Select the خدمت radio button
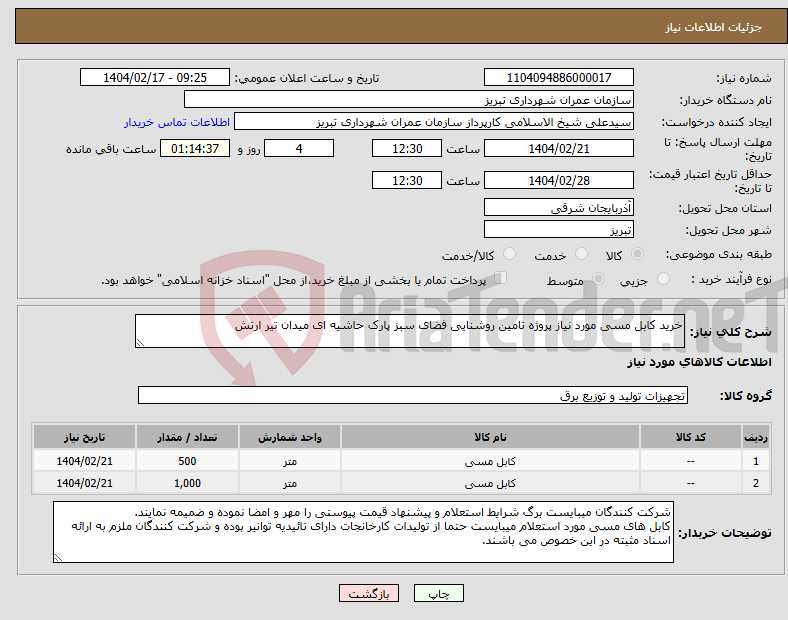The image size is (788, 620). point(581,254)
